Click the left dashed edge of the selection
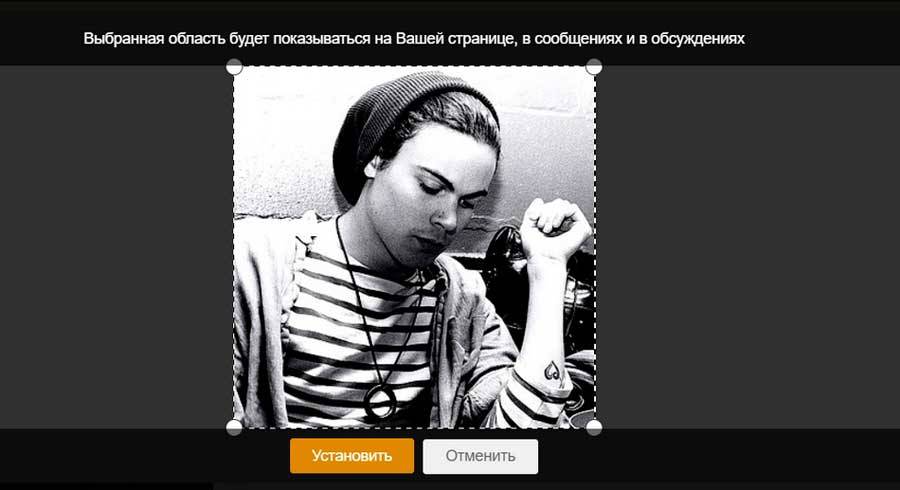The image size is (900, 490). coord(234,247)
